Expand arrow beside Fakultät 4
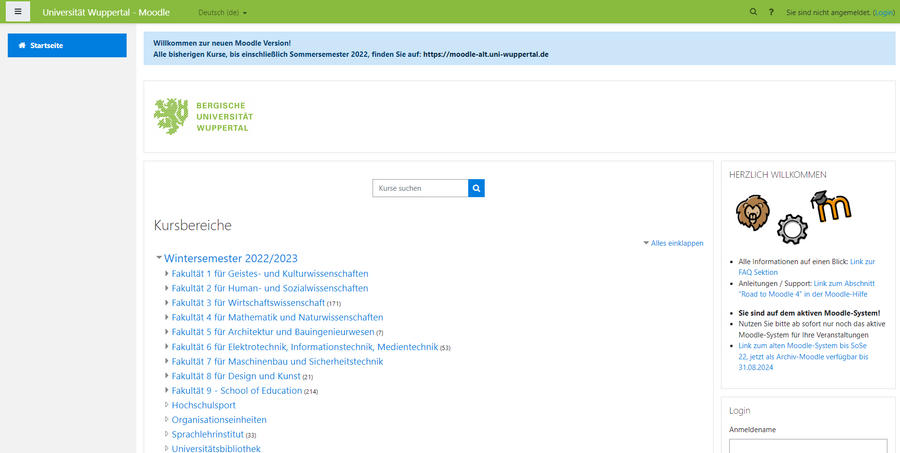Viewport: 900px width, 453px height. tap(166, 317)
